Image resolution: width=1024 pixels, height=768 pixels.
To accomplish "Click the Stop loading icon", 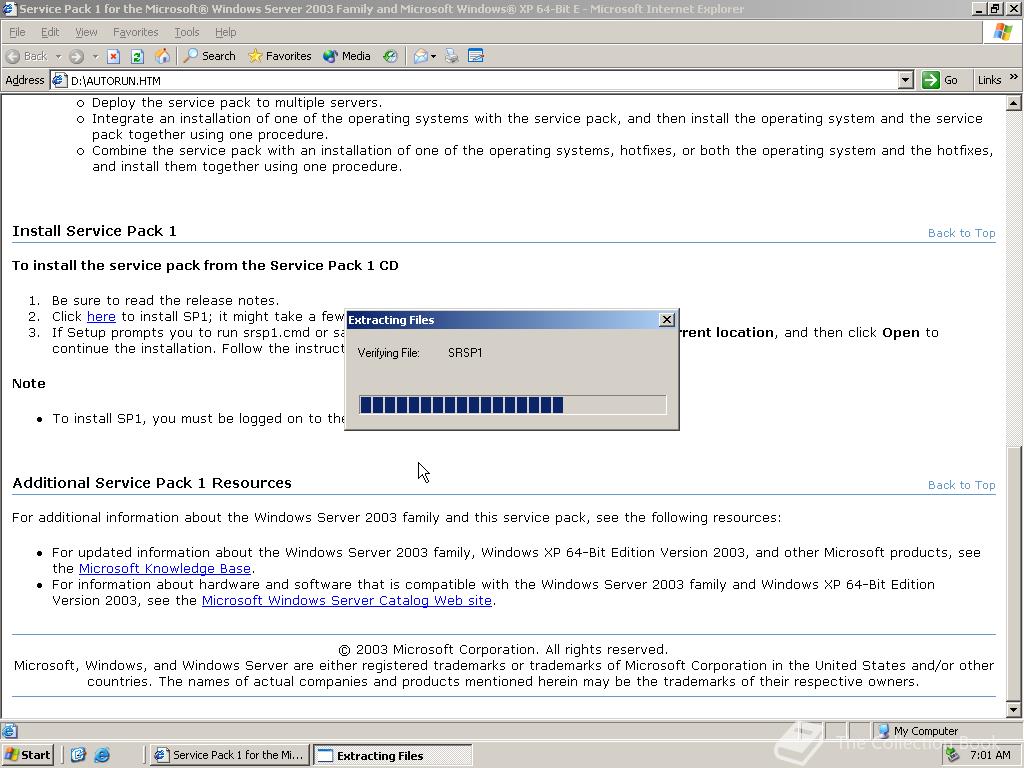I will [x=114, y=56].
